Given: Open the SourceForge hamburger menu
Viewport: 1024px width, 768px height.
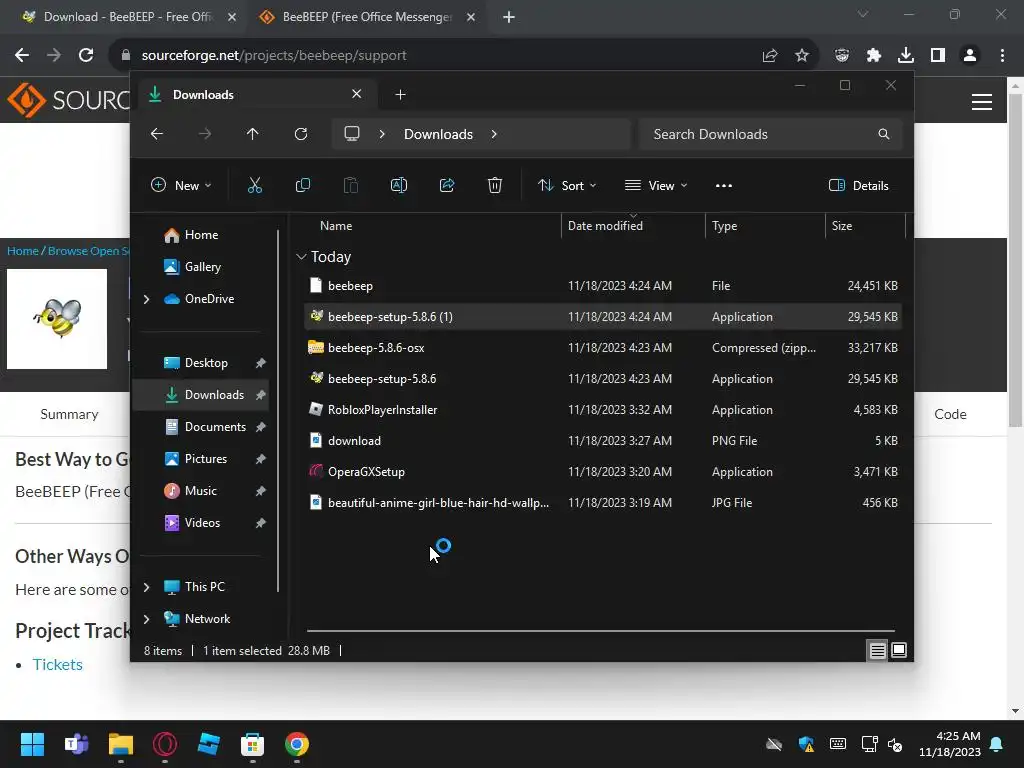Looking at the screenshot, I should click(982, 102).
